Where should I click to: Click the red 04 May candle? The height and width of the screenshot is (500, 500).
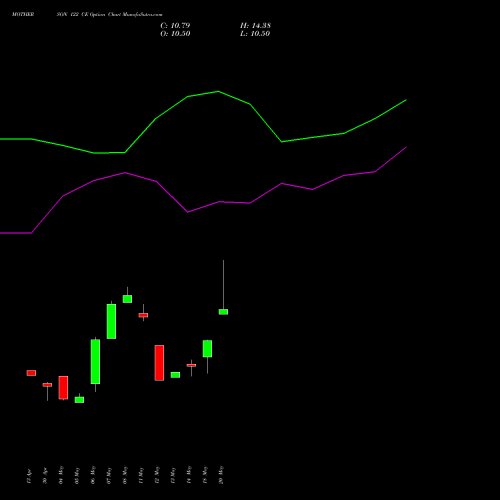[x=63, y=388]
